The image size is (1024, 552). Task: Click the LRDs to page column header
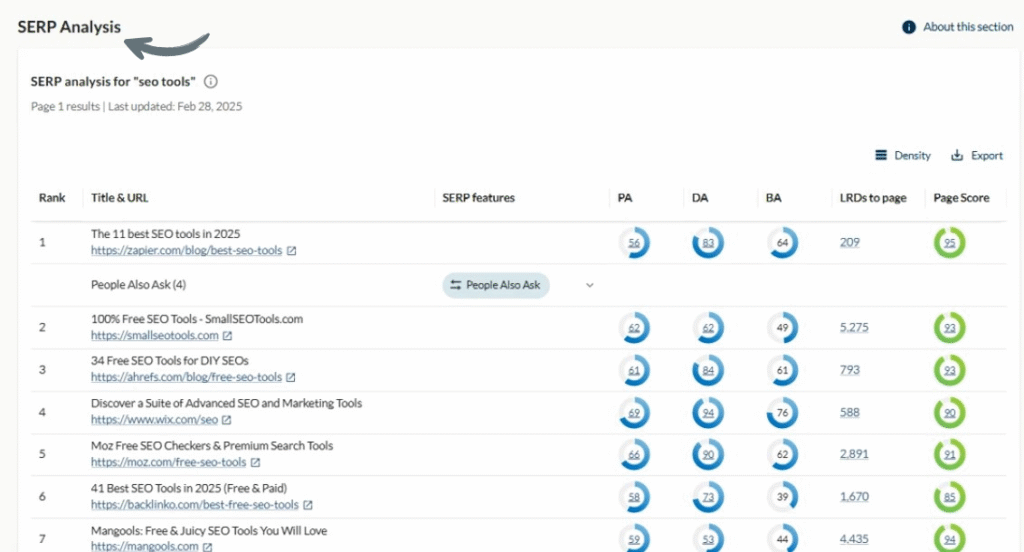click(x=873, y=198)
